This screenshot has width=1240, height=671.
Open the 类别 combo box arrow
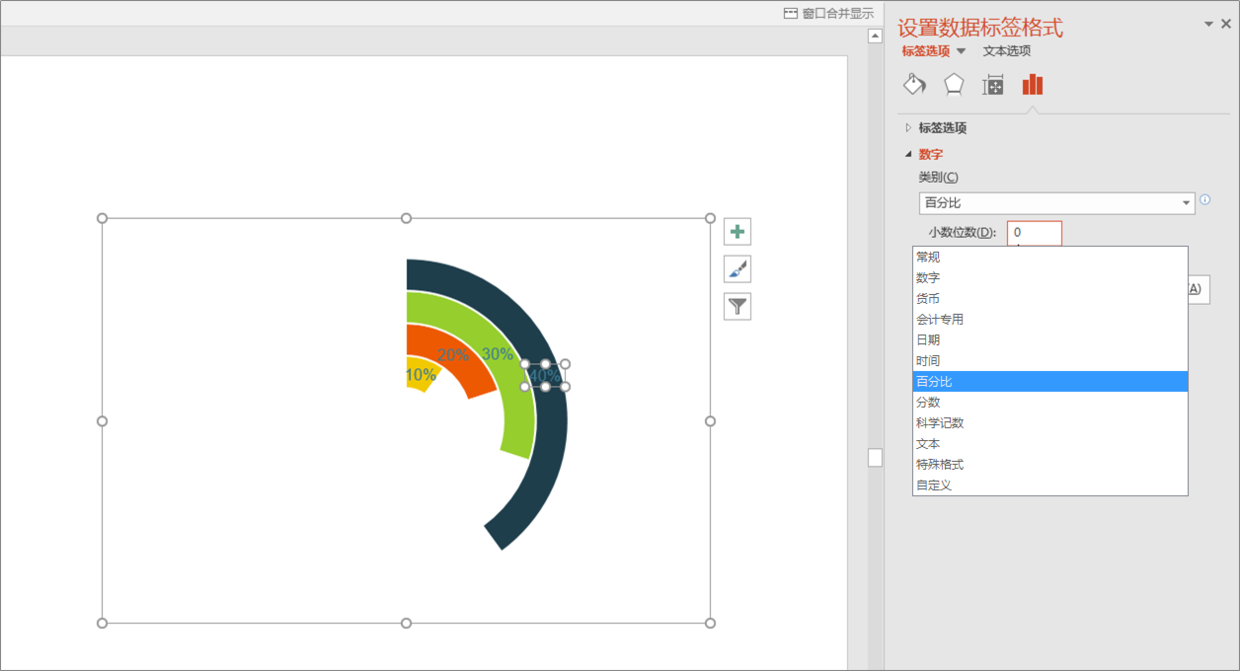(1187, 204)
